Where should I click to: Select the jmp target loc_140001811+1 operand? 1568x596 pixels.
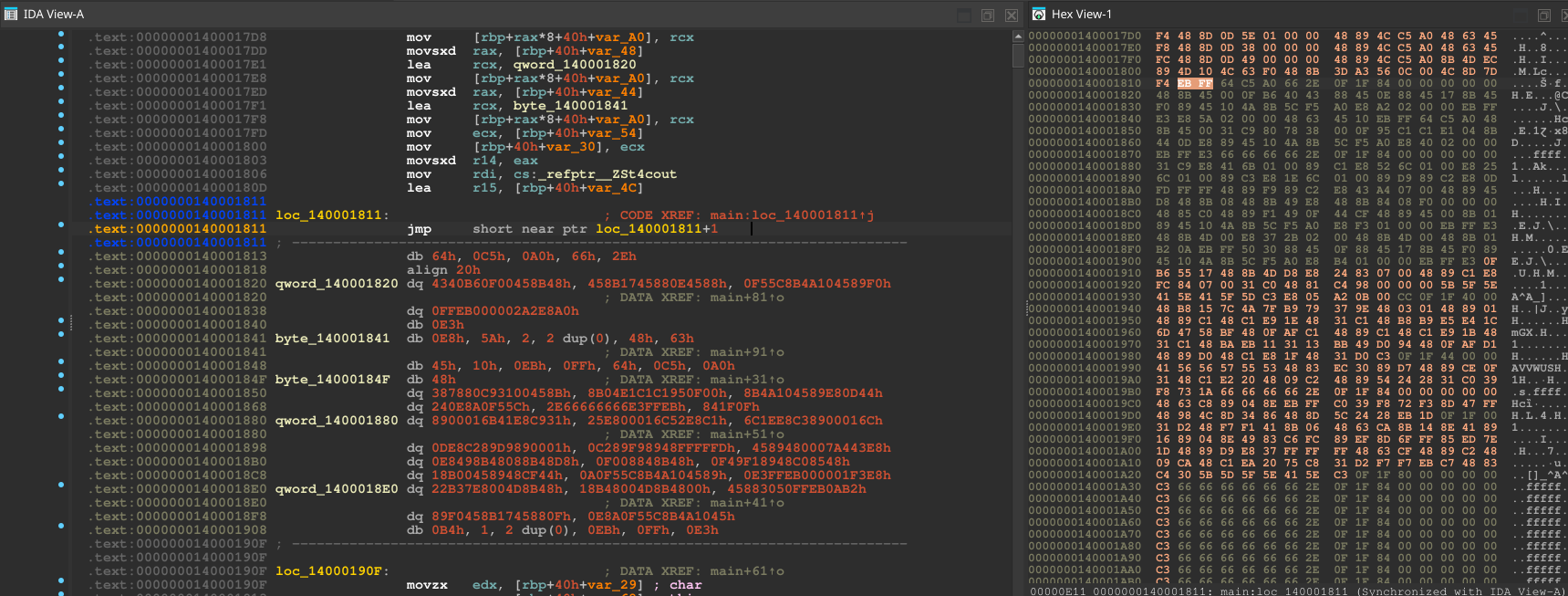click(x=657, y=229)
